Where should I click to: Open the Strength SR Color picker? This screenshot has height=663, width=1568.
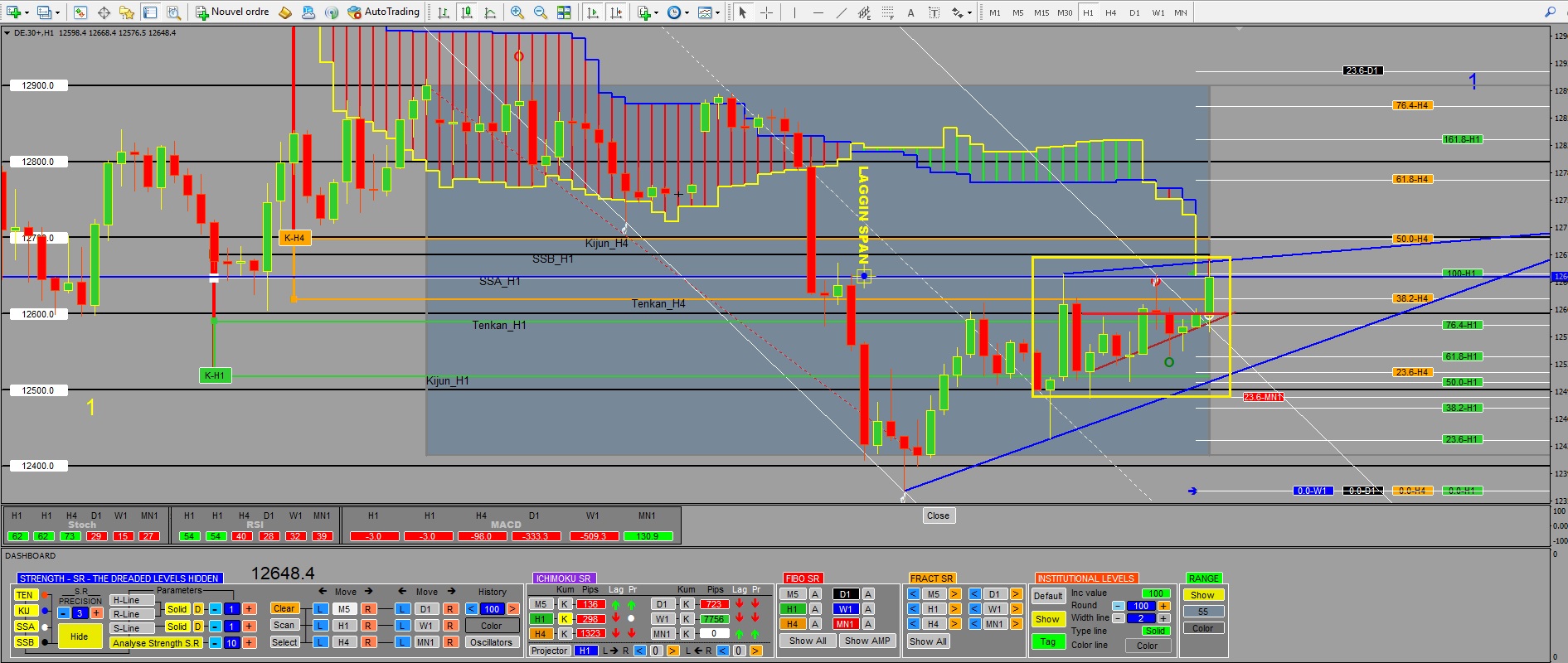pos(491,626)
